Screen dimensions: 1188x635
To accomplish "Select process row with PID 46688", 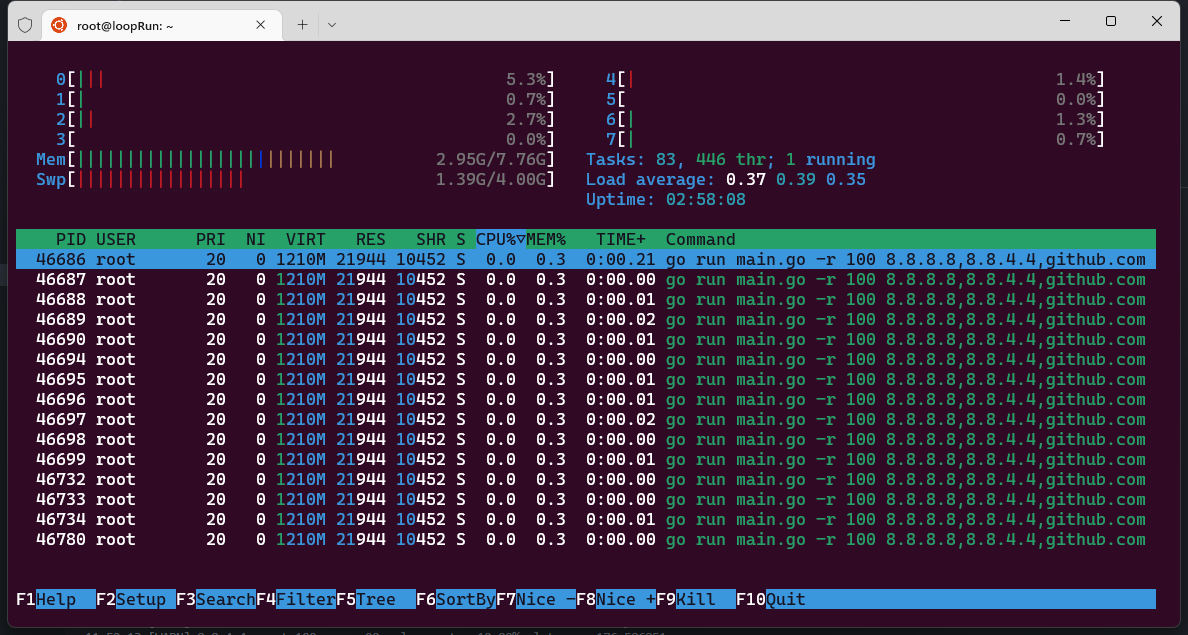I will pyautogui.click(x=586, y=299).
